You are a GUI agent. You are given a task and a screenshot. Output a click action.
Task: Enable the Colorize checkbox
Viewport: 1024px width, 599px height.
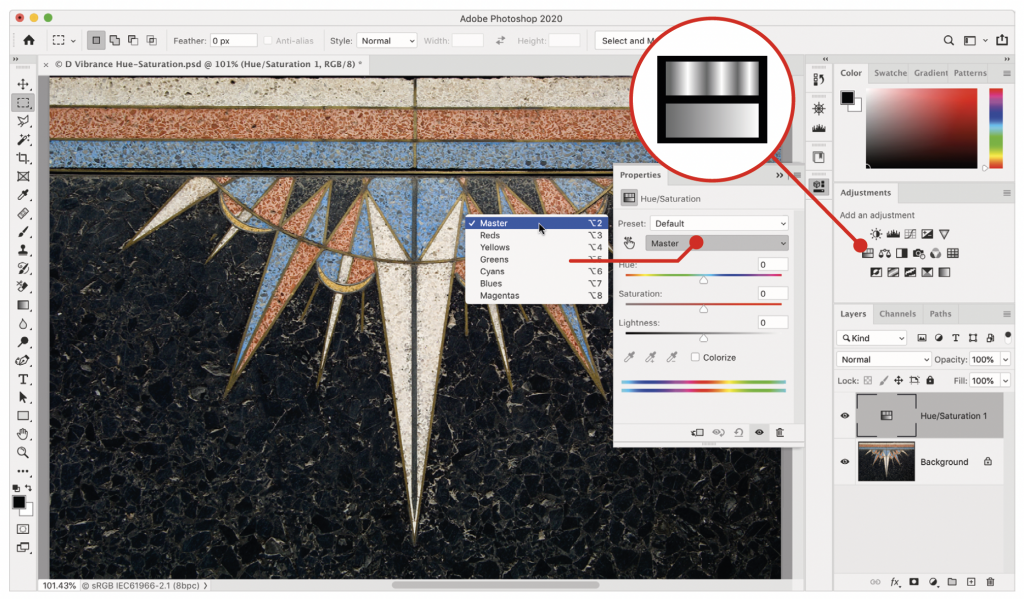pyautogui.click(x=695, y=357)
